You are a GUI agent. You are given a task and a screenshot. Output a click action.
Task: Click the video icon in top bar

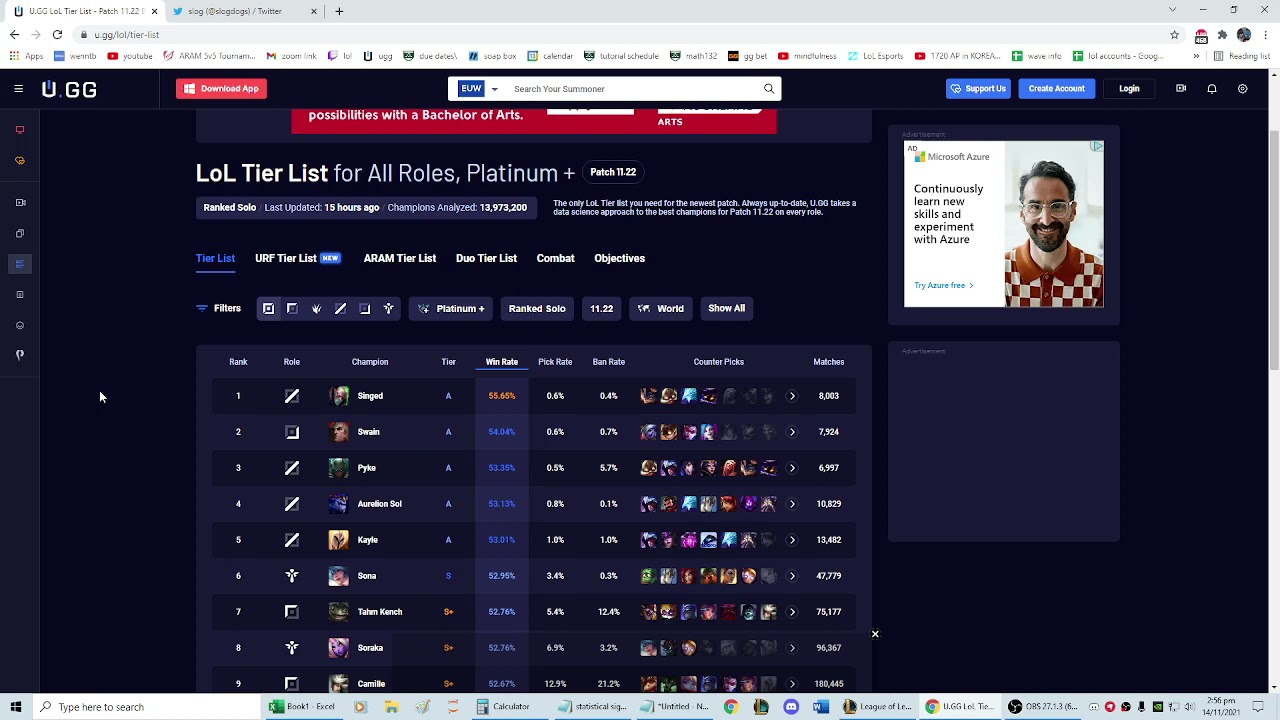[x=1181, y=89]
